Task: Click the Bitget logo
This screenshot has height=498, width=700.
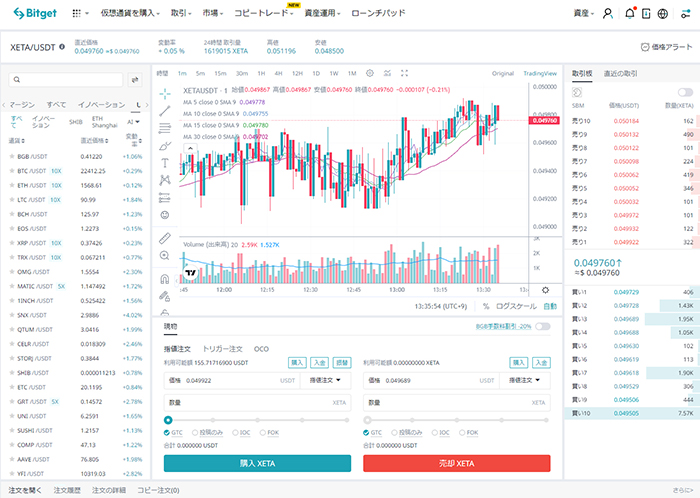Action: pyautogui.click(x=35, y=13)
